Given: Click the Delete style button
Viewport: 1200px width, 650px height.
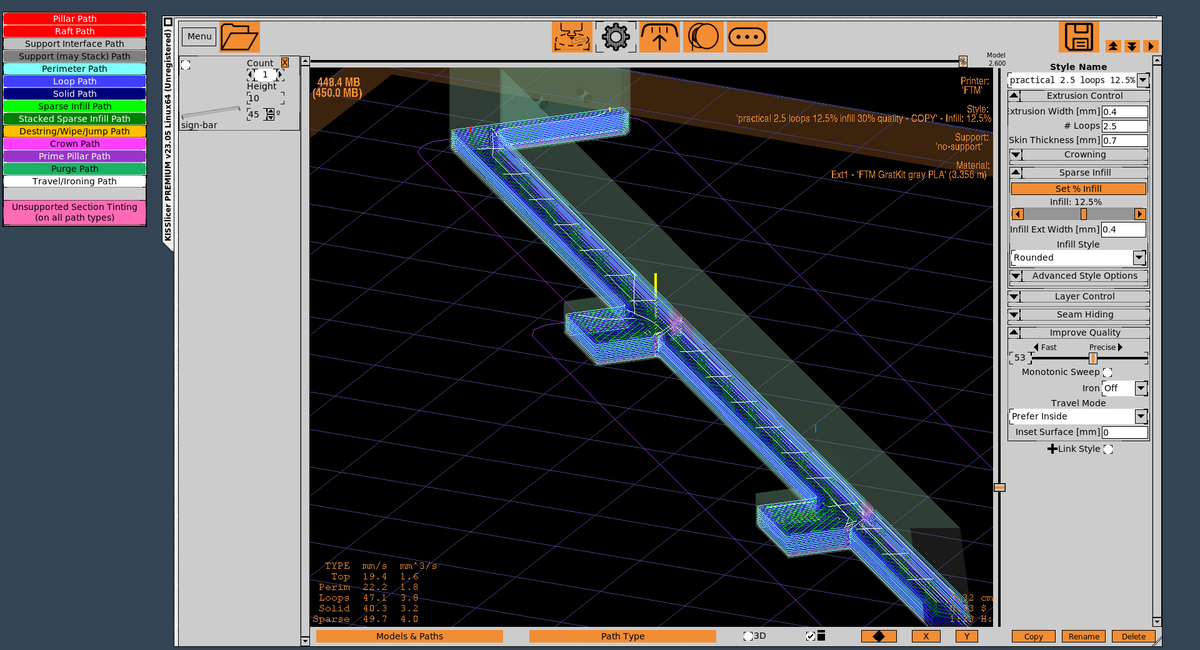Looking at the screenshot, I should [1133, 636].
